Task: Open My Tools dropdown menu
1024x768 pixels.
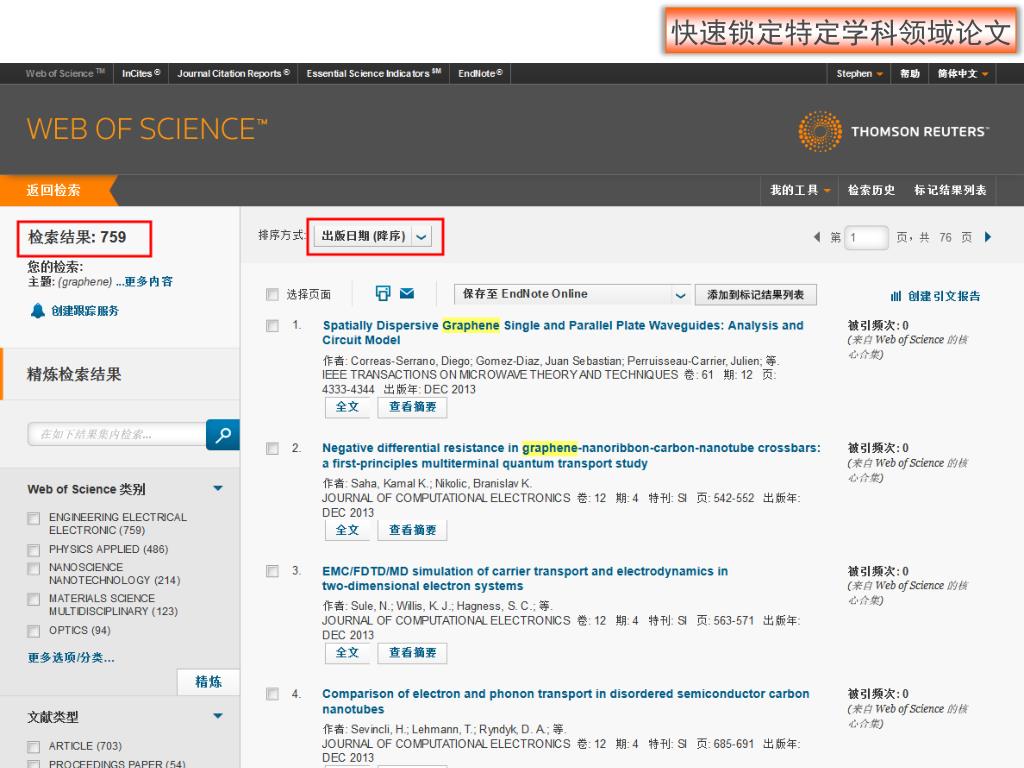Action: click(800, 190)
